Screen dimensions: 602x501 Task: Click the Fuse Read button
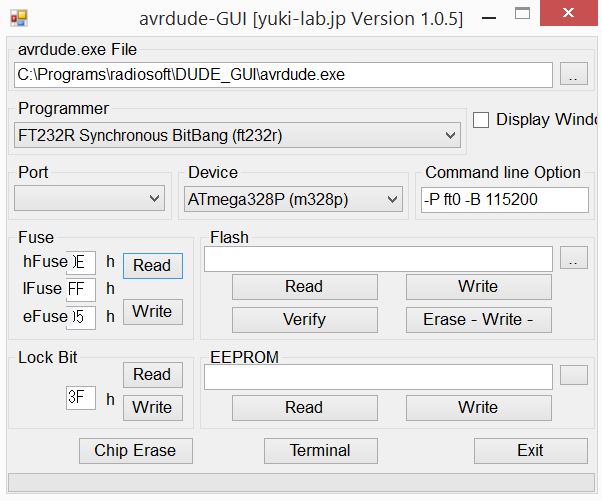[x=152, y=266]
